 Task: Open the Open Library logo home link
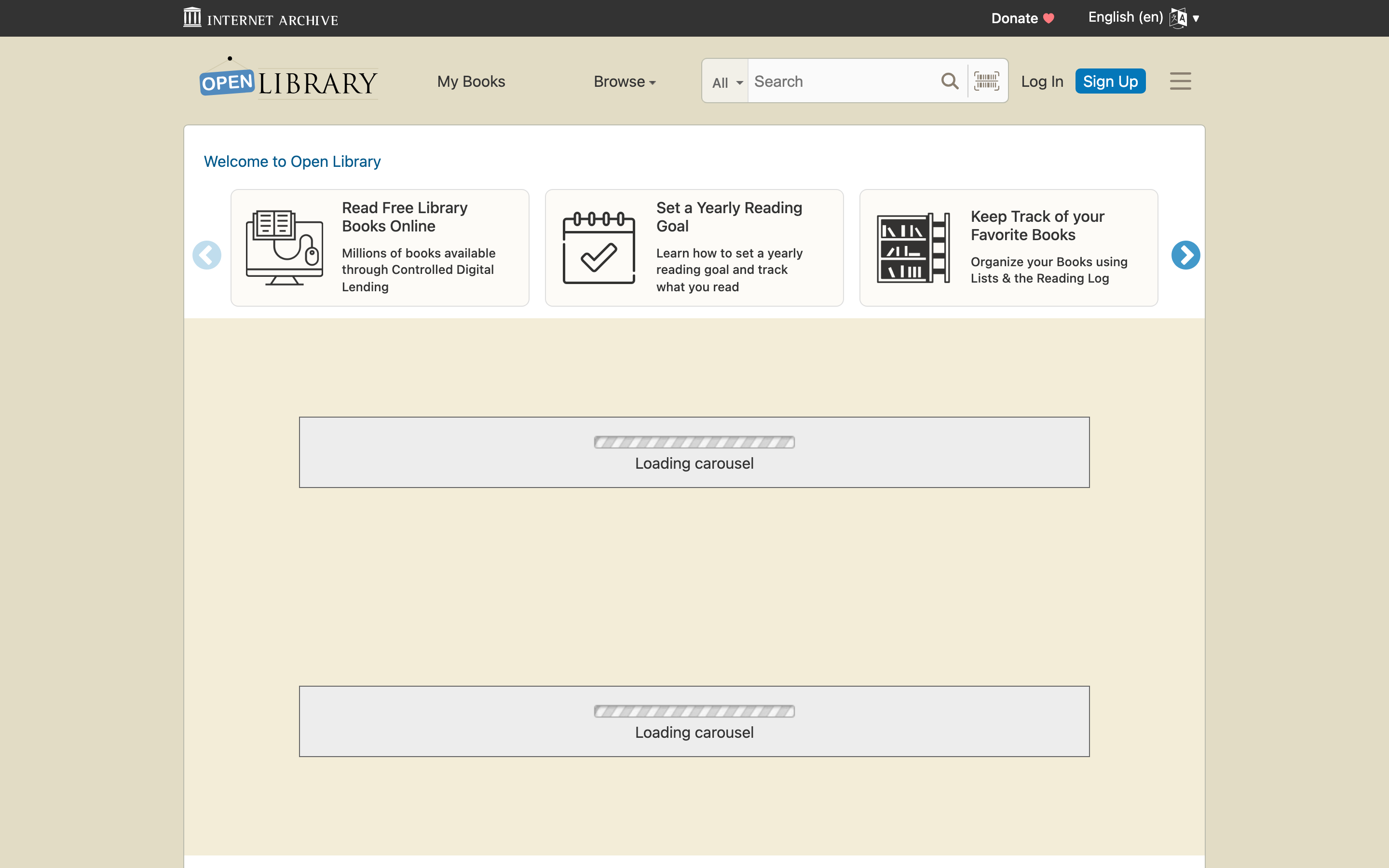(x=289, y=79)
